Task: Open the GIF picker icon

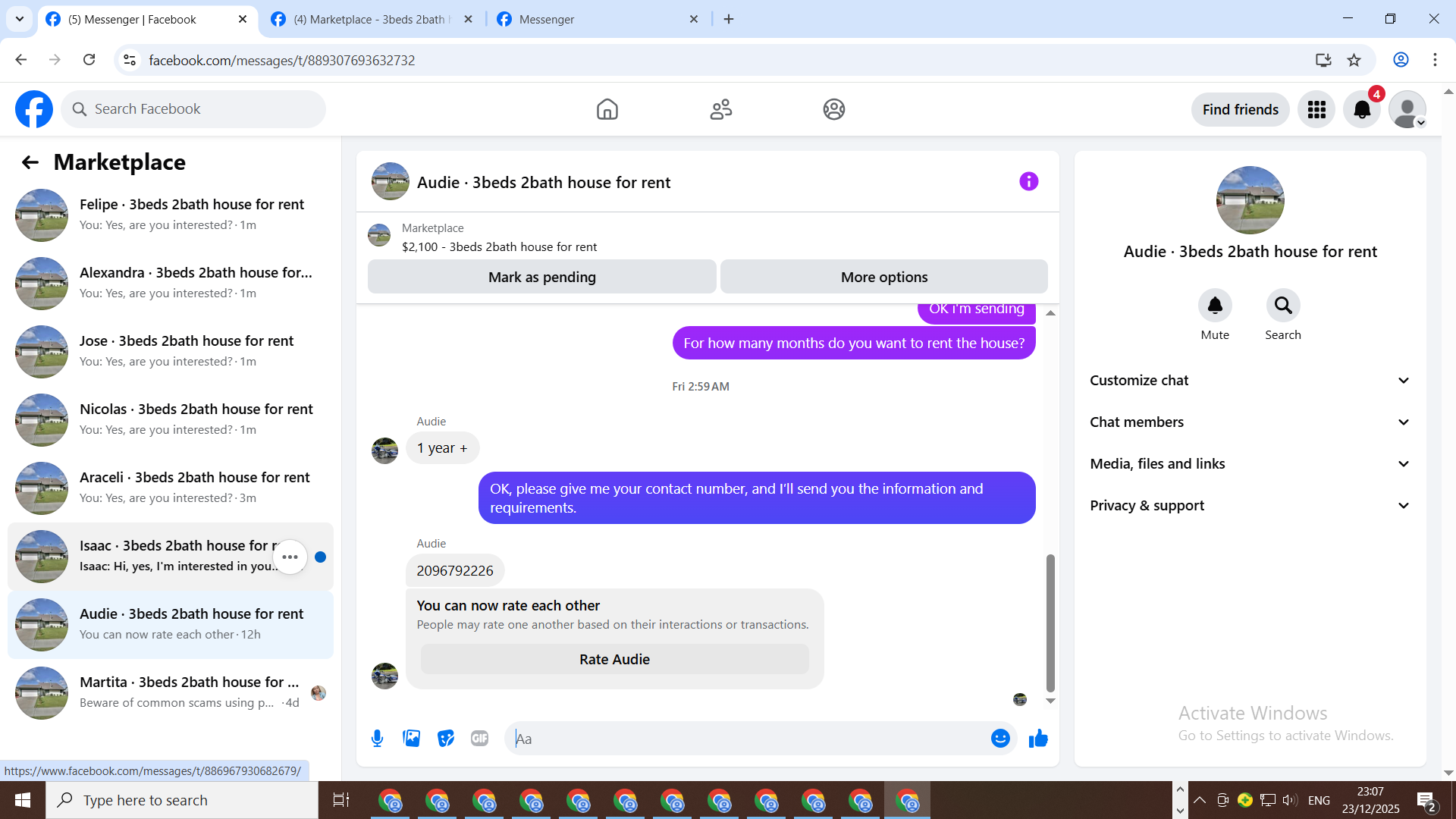Action: tap(479, 738)
